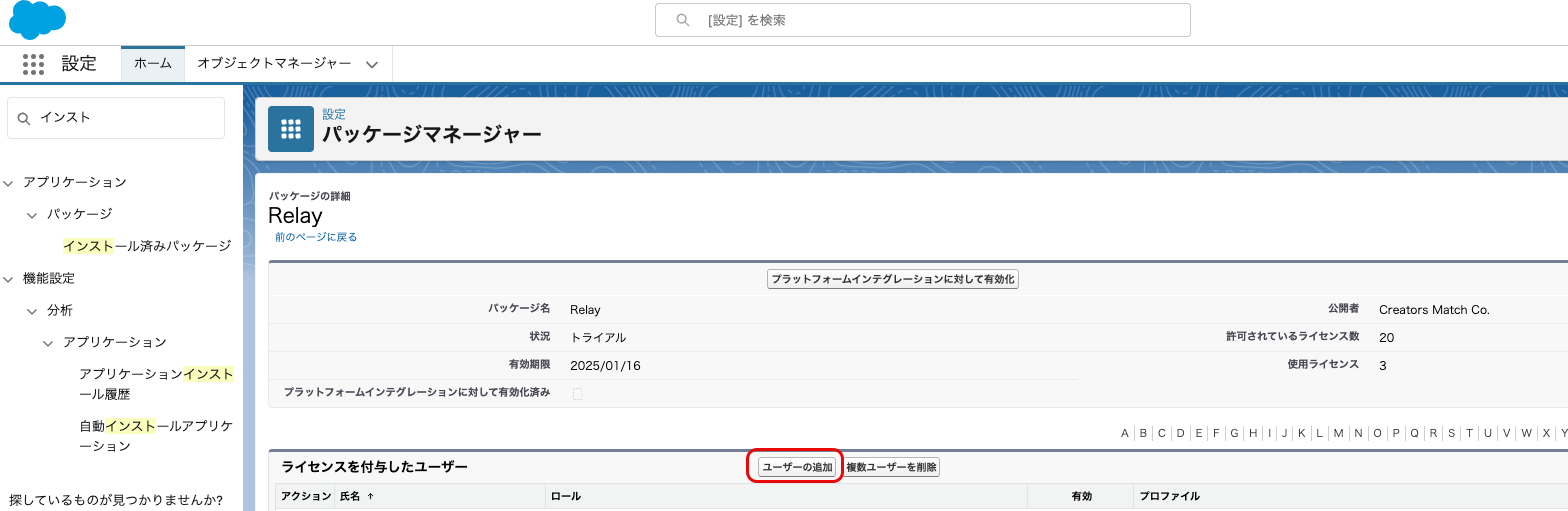The image size is (1568, 511).
Task: Filter users by letter A
Action: click(1125, 433)
